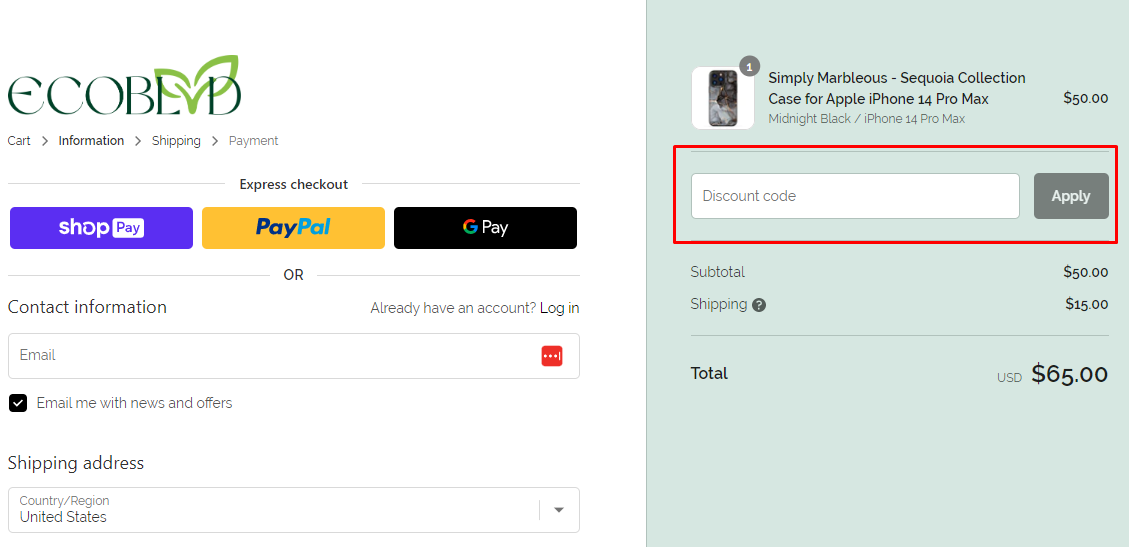The width and height of the screenshot is (1129, 547).
Task: Pay with Shop Pay express checkout
Action: (102, 228)
